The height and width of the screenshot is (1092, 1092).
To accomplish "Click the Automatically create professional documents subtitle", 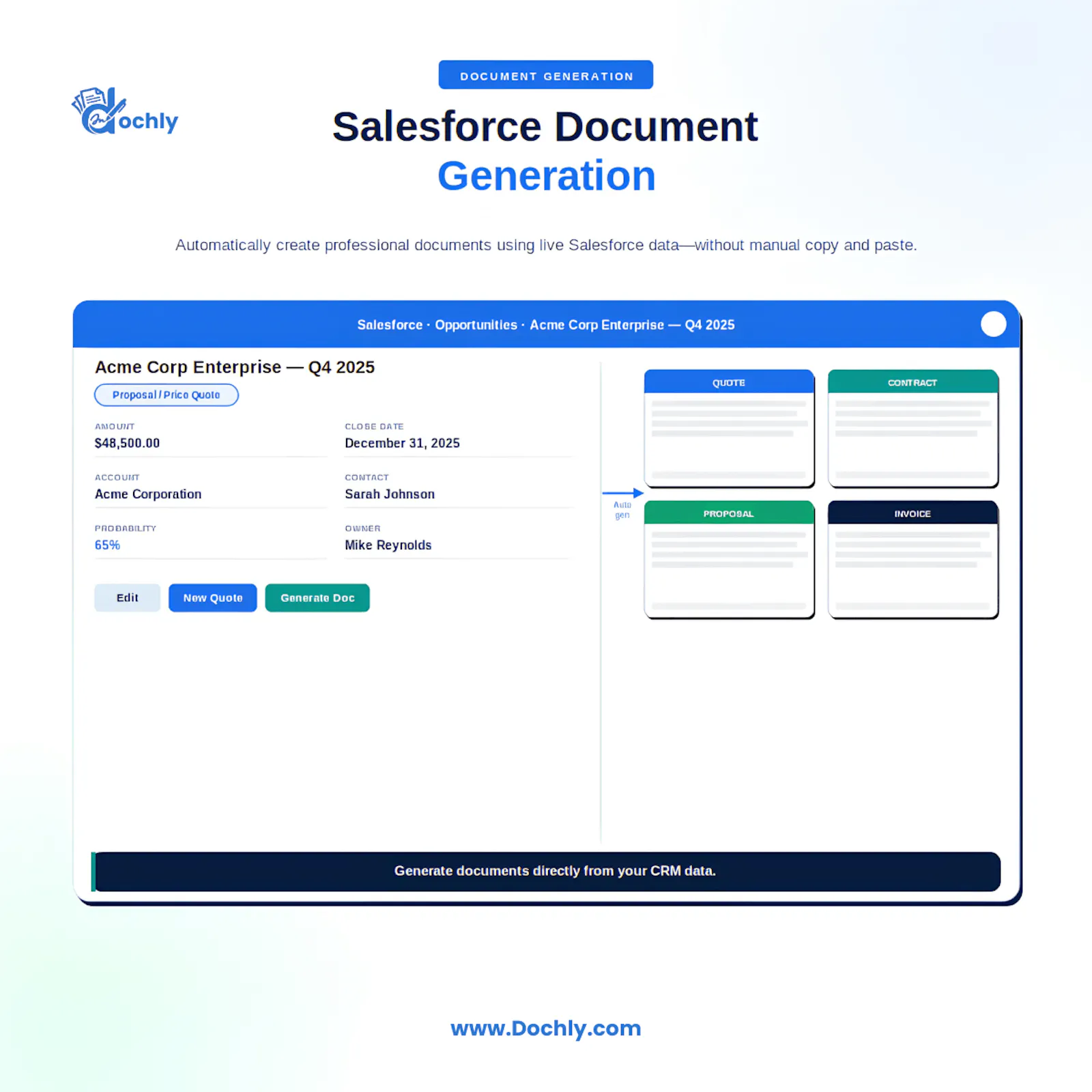I will tap(546, 245).
